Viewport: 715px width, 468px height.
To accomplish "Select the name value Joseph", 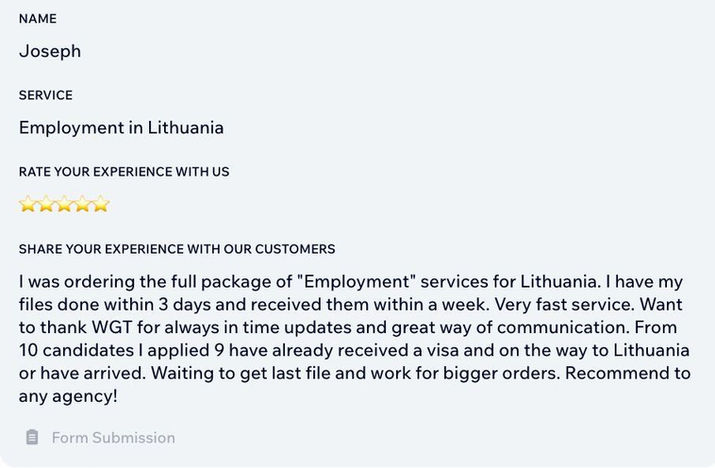I will coord(50,51).
